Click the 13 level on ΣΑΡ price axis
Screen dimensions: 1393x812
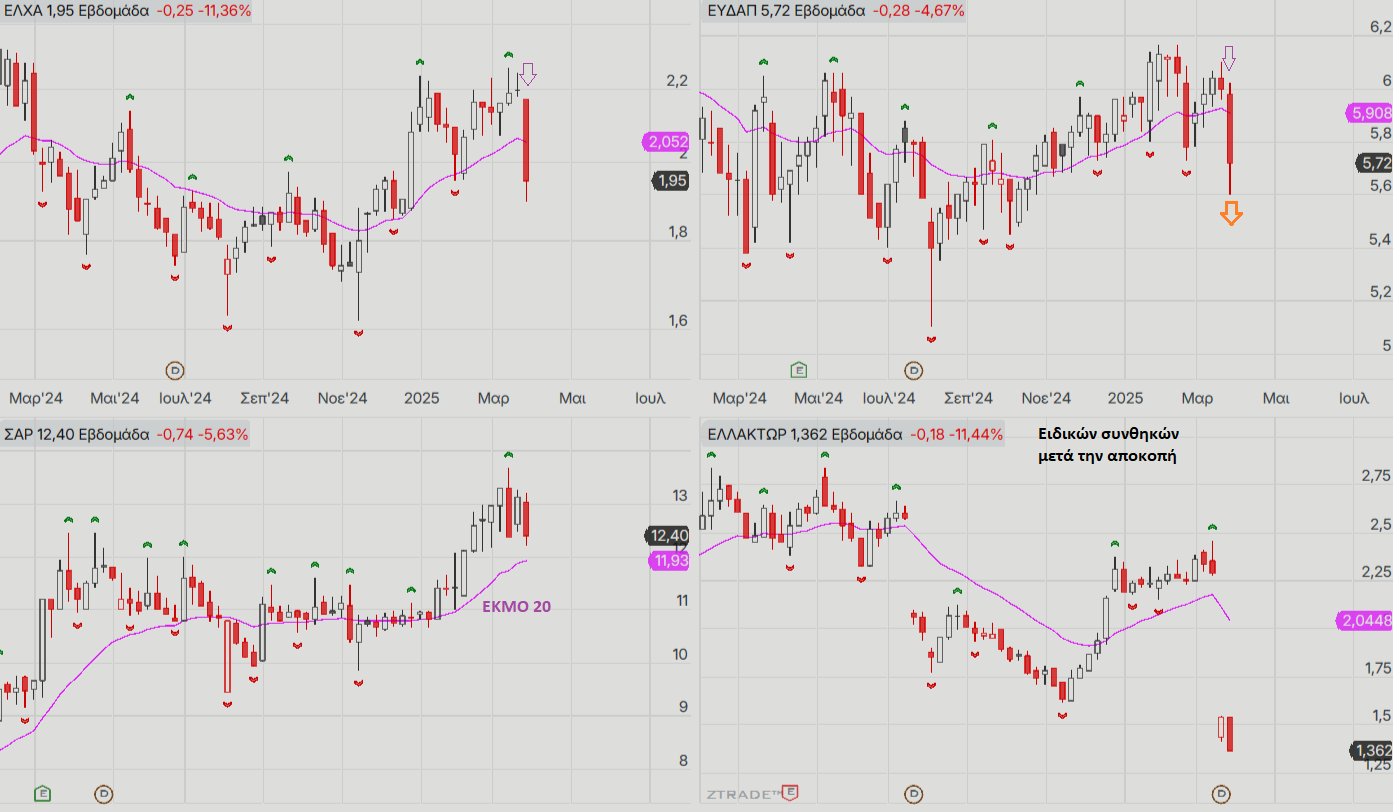coord(680,495)
